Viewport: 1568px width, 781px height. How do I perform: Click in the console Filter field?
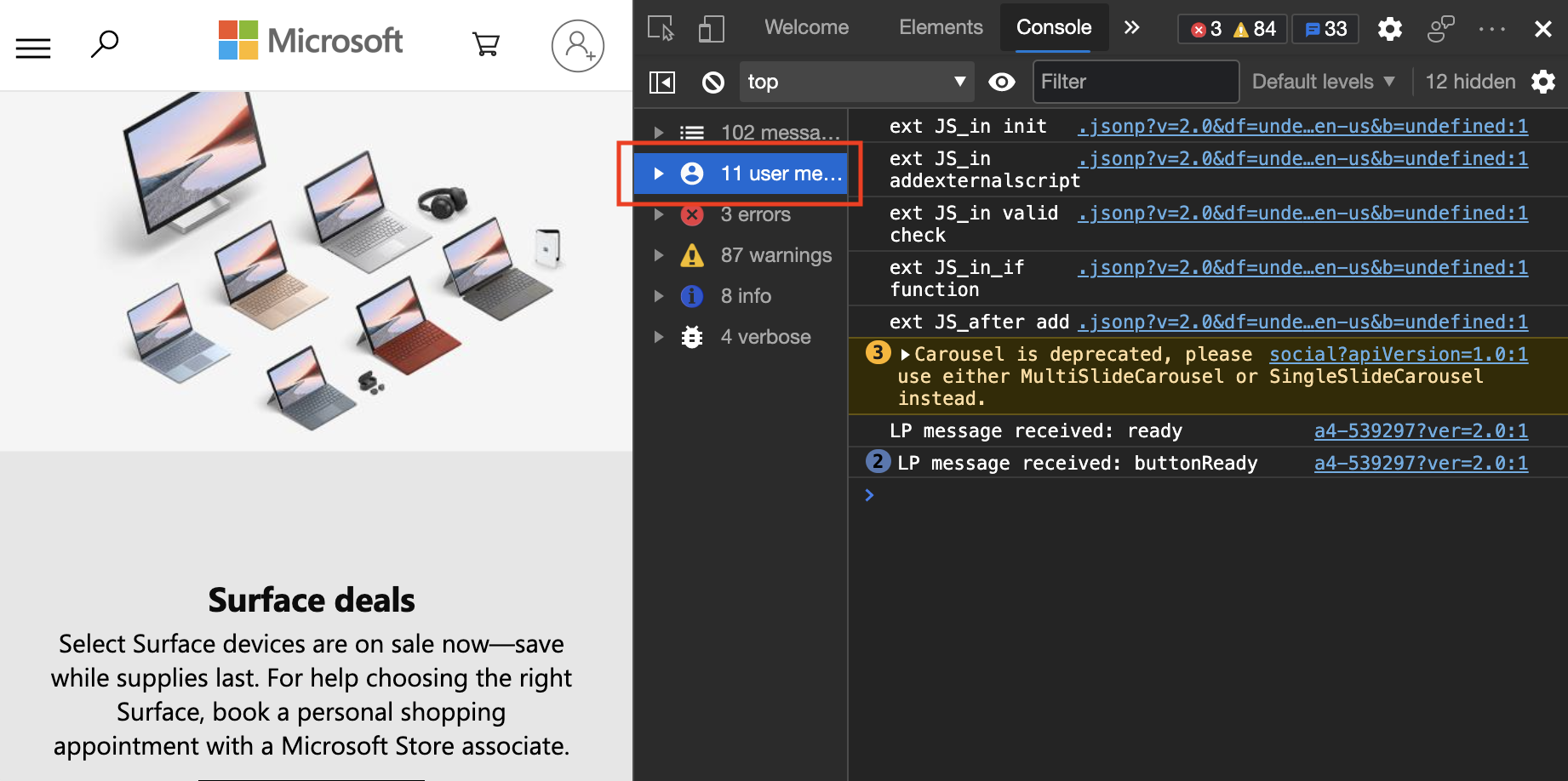(x=1136, y=82)
